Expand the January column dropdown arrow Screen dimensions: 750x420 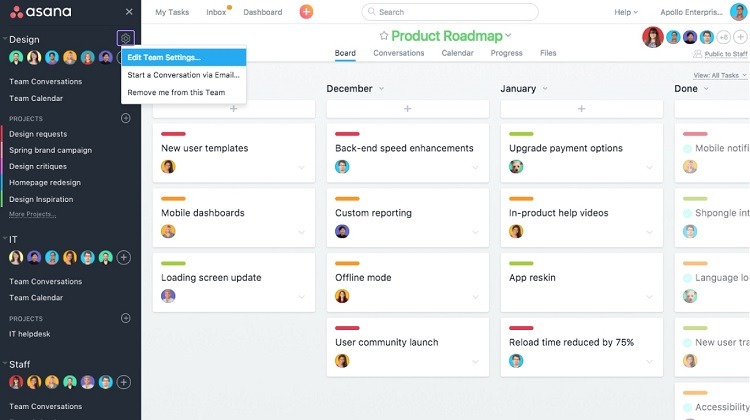click(555, 89)
